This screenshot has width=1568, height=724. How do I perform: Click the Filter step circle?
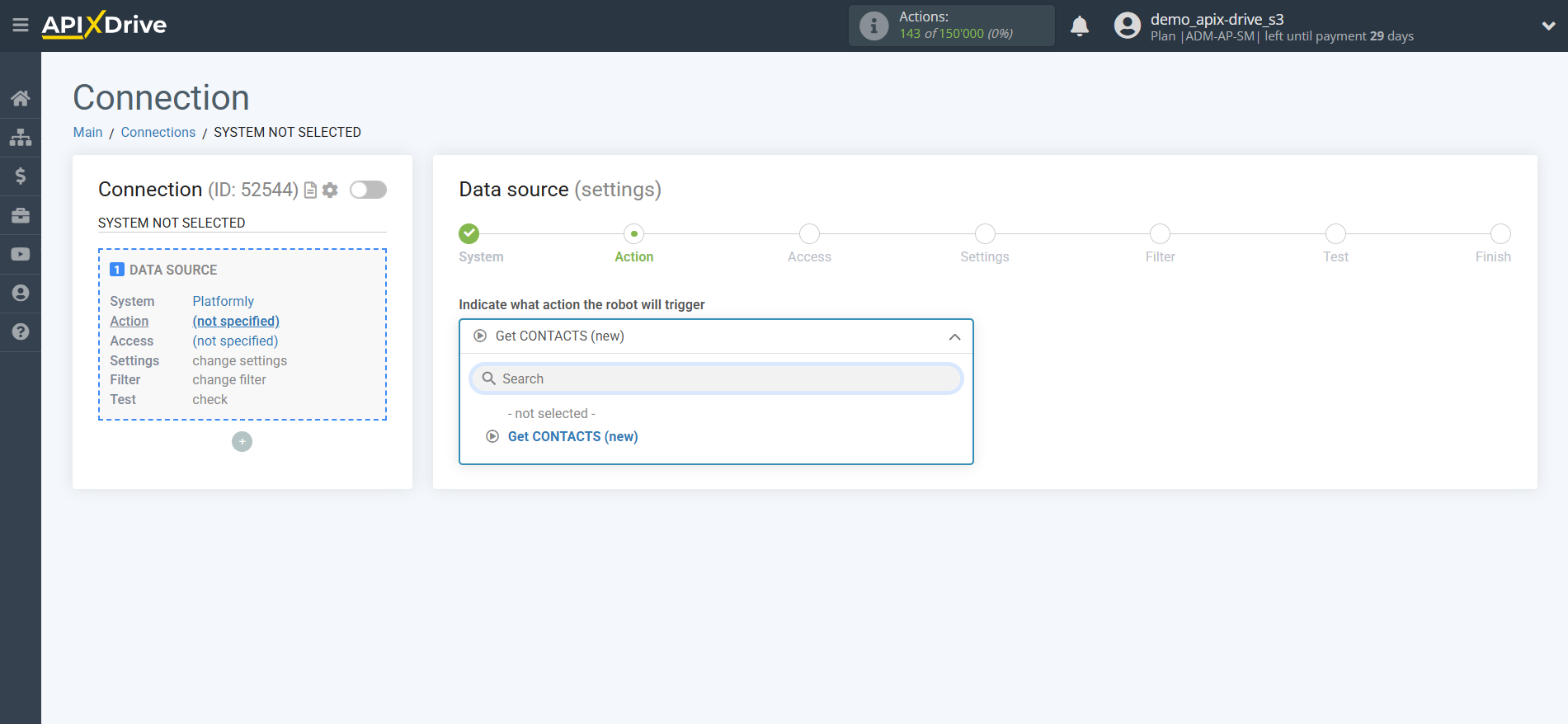click(x=1160, y=233)
